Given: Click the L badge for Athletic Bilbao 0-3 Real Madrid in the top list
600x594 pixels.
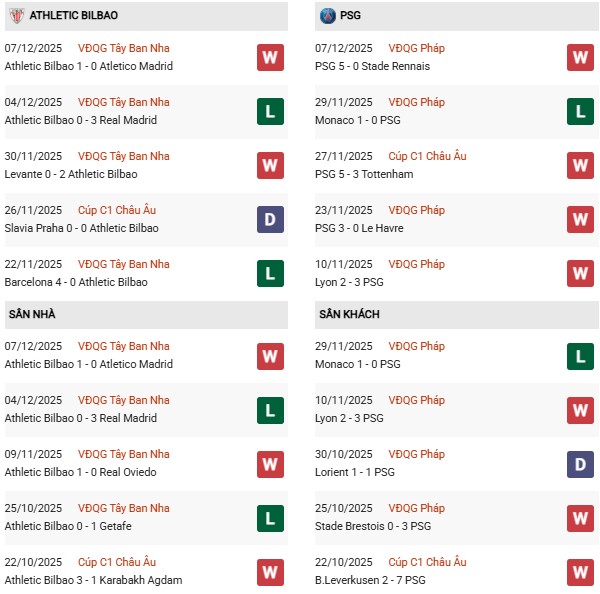Looking at the screenshot, I should (x=270, y=111).
